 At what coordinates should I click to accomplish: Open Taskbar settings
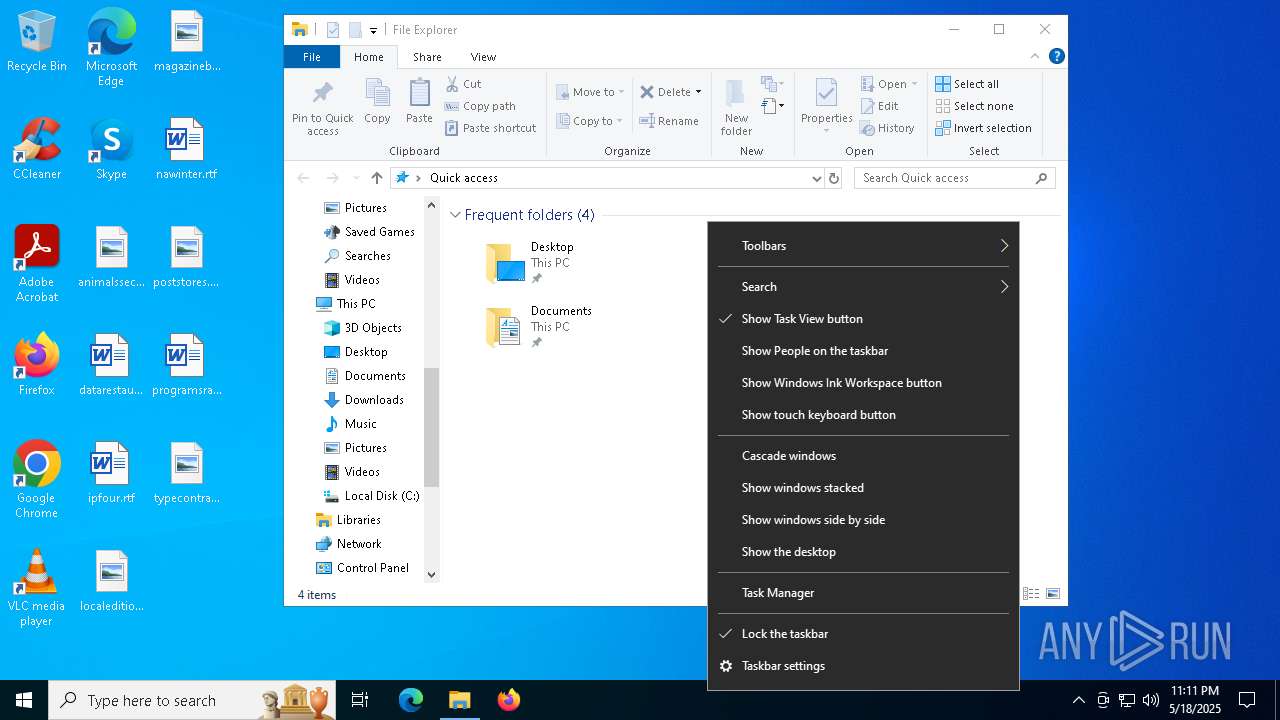[863, 666]
